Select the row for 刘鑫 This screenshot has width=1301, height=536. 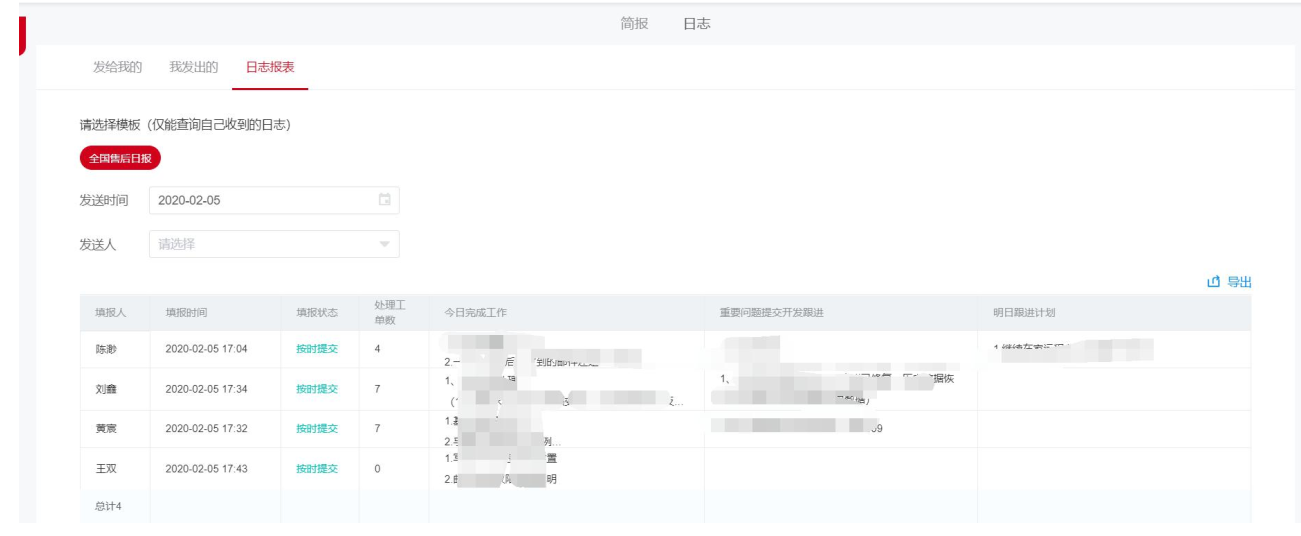pyautogui.click(x=106, y=389)
